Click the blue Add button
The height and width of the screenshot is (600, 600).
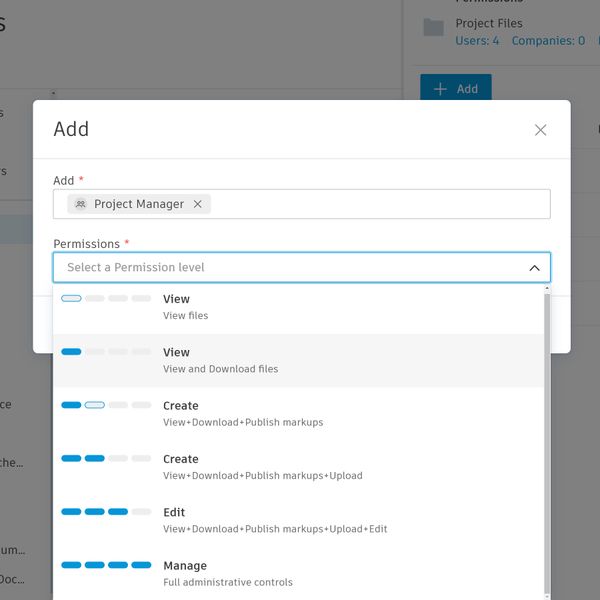tap(456, 89)
